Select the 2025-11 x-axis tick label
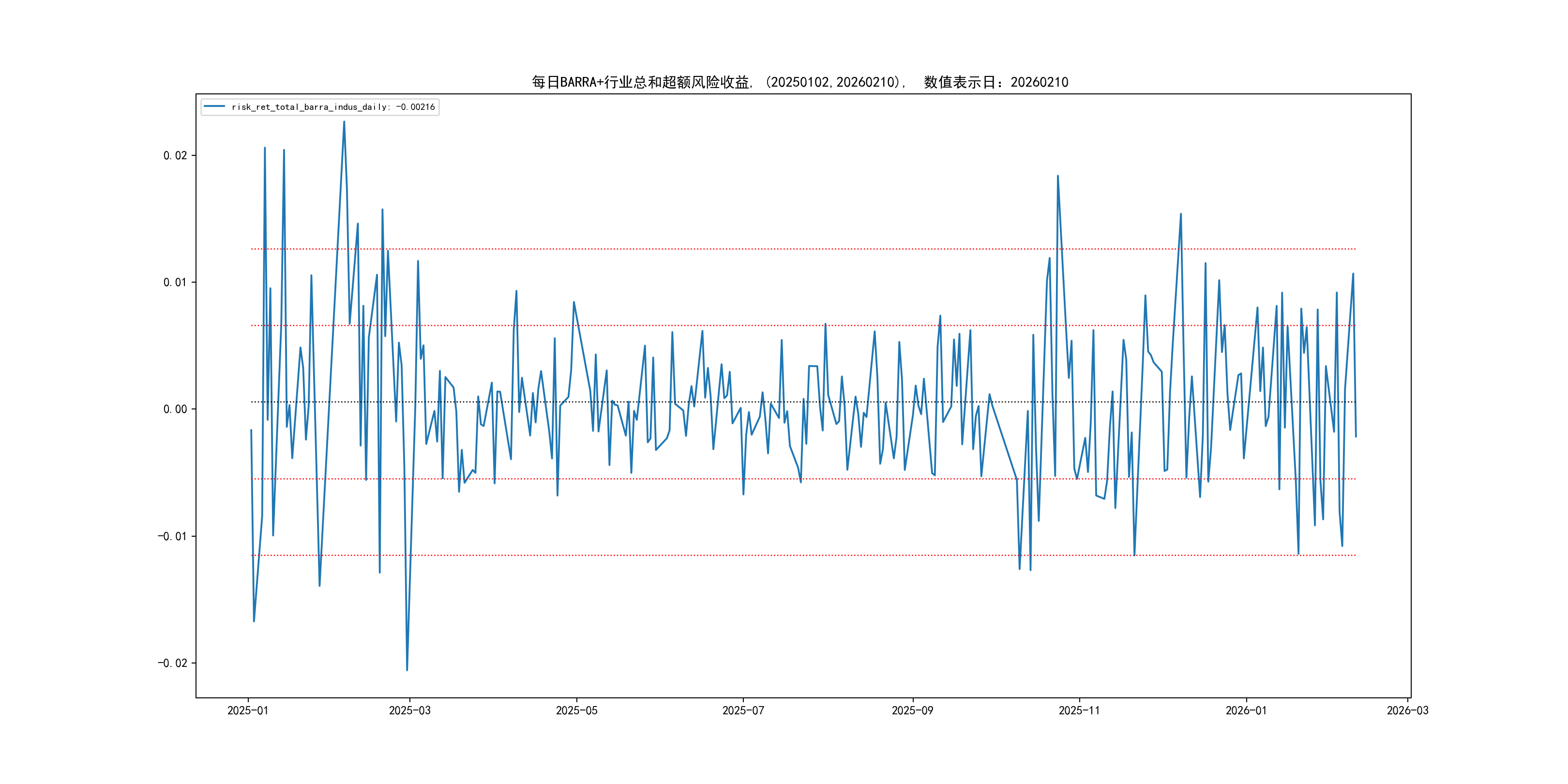 point(1079,710)
